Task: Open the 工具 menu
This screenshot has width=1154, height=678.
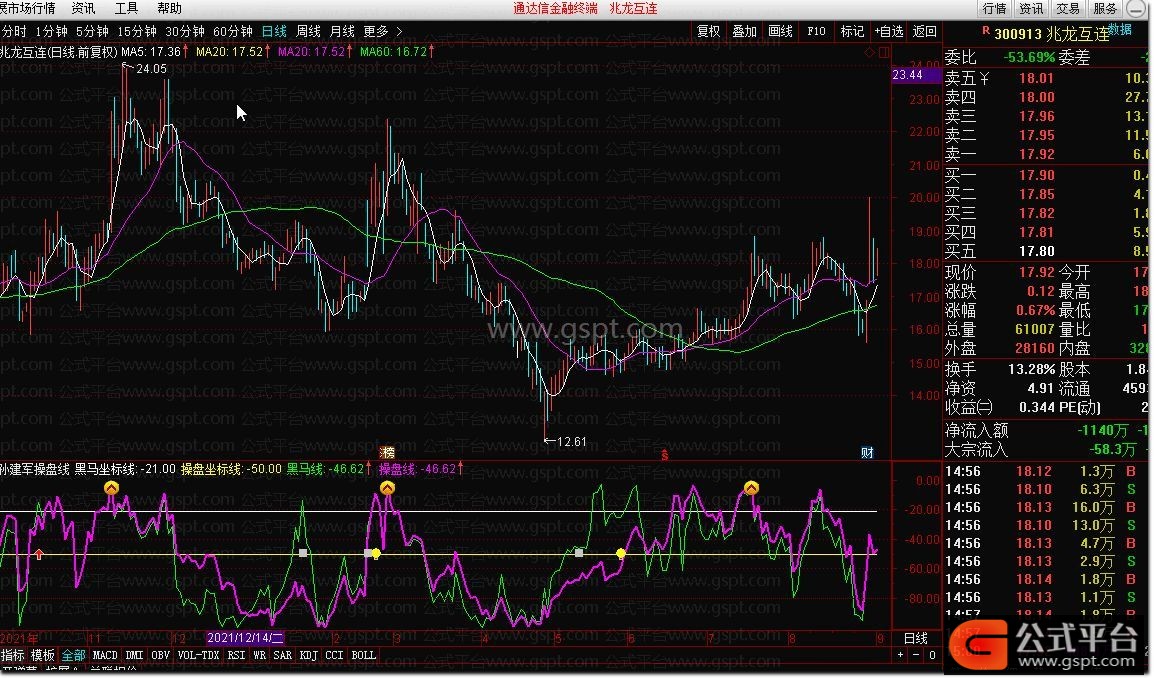Action: point(127,8)
